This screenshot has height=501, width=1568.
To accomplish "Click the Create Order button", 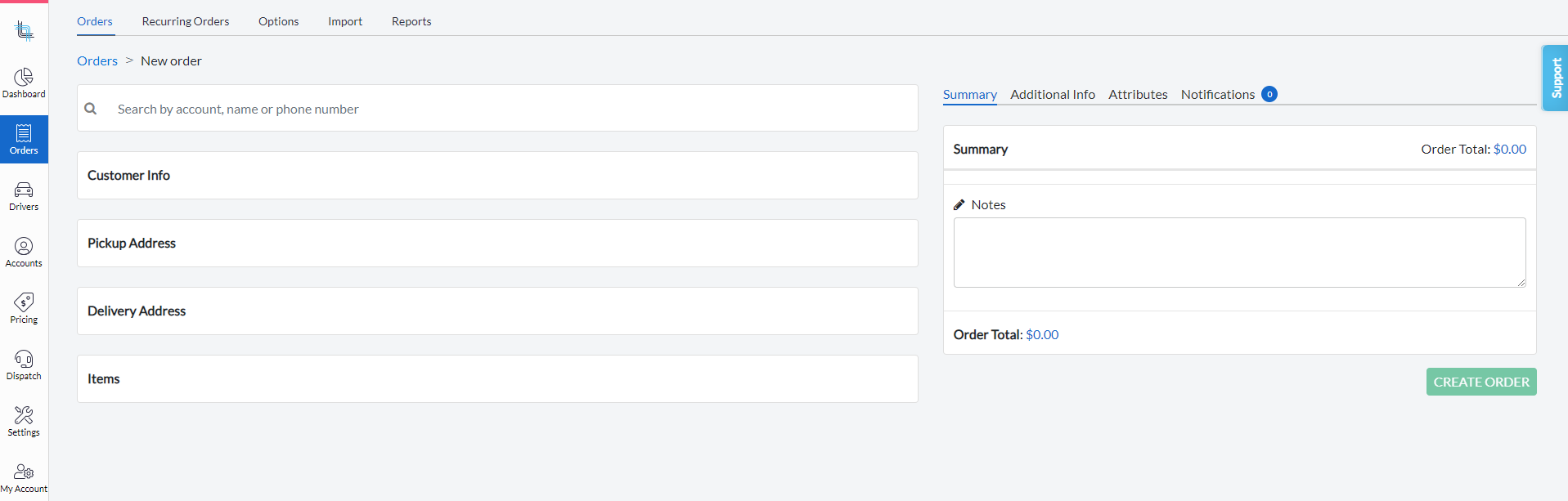I will point(1481,382).
